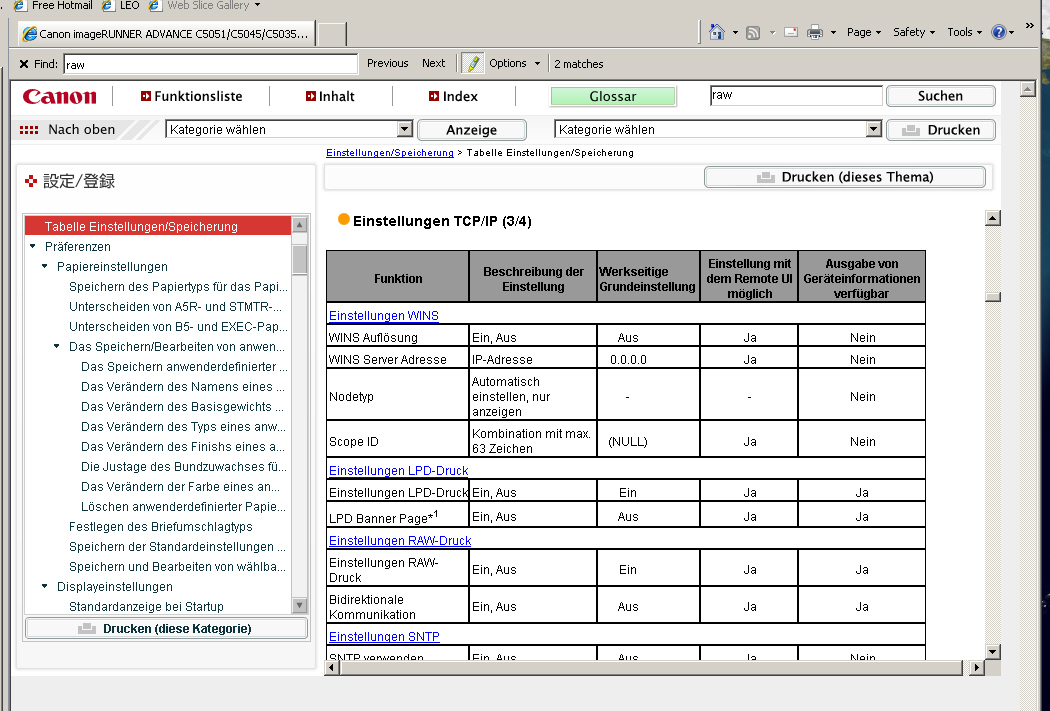Select Tabelle Einstellungen/Speicherung in the tree
This screenshot has width=1050, height=711.
coord(158,226)
